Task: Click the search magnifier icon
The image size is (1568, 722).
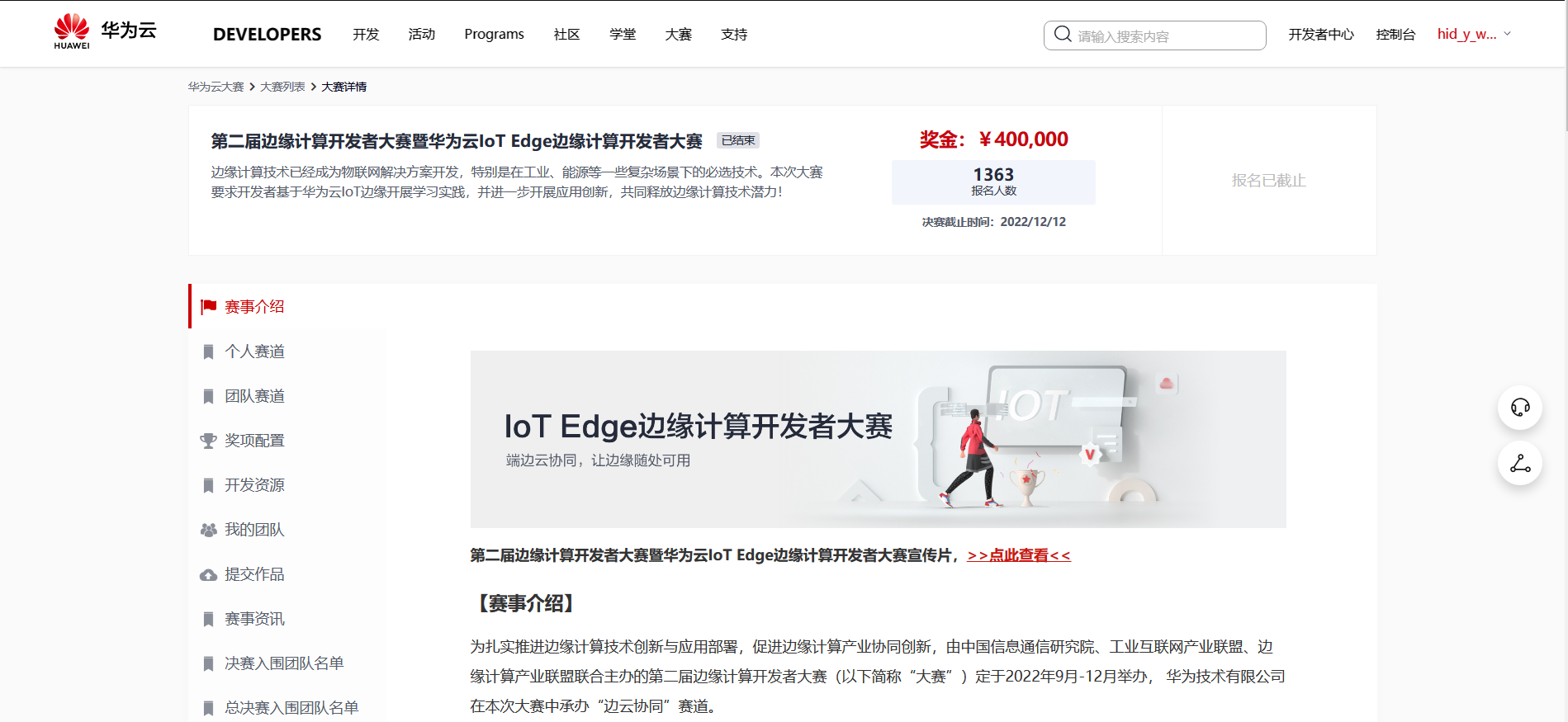Action: [1063, 35]
